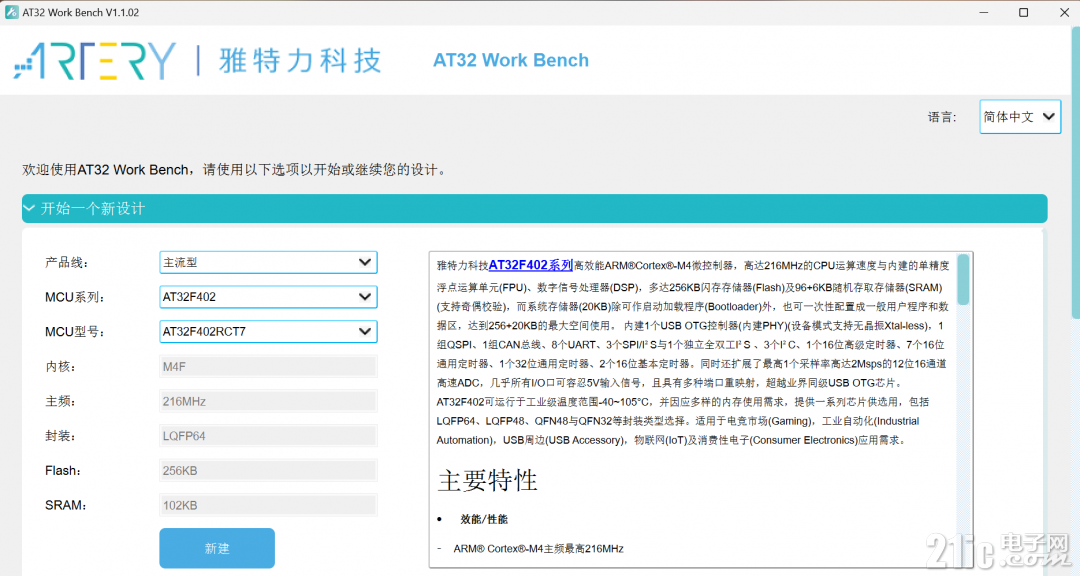The width and height of the screenshot is (1080, 576).
Task: Click the ARTERY logo in the header
Action: (95, 61)
